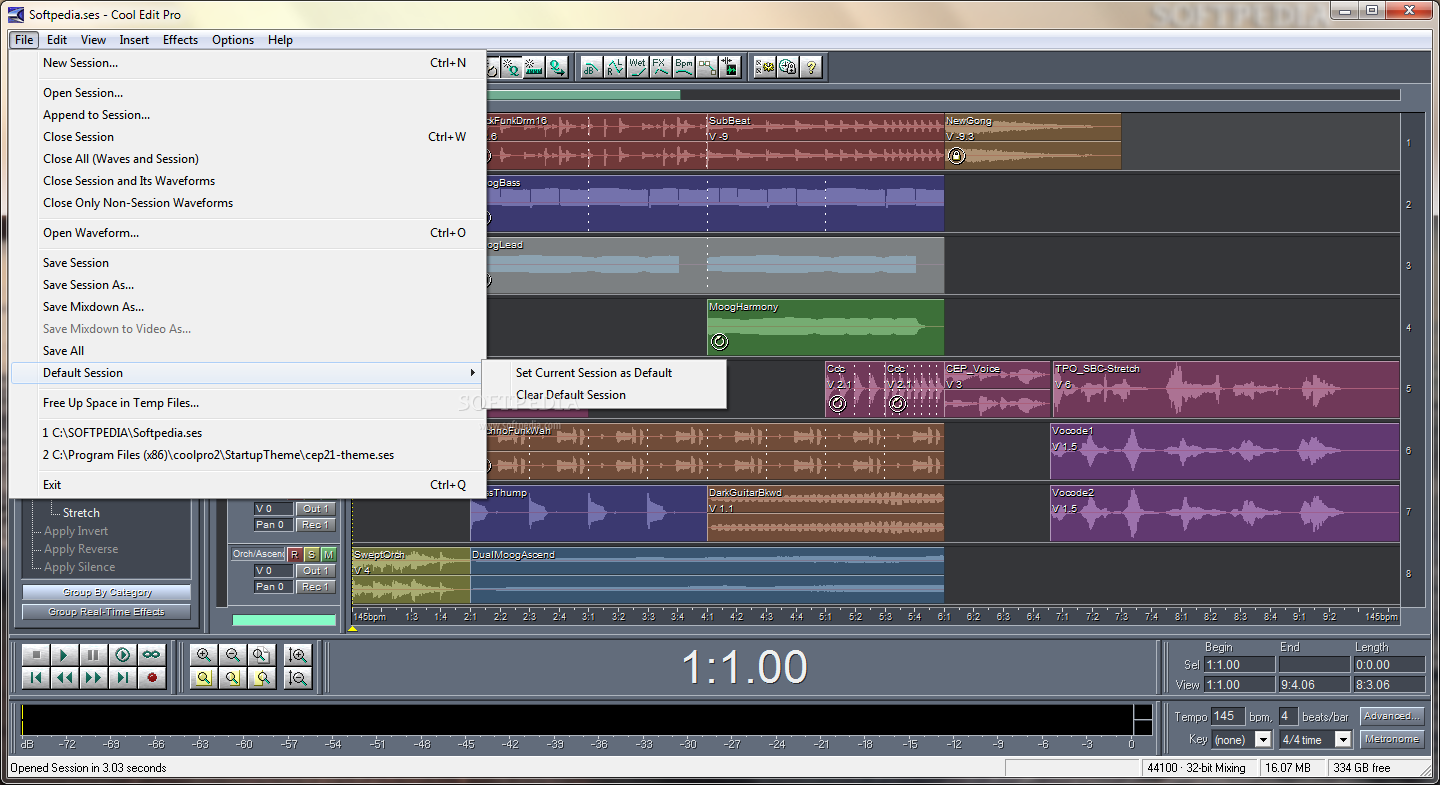
Task: Zoom in horizontally with the plus magnifier
Action: [204, 655]
